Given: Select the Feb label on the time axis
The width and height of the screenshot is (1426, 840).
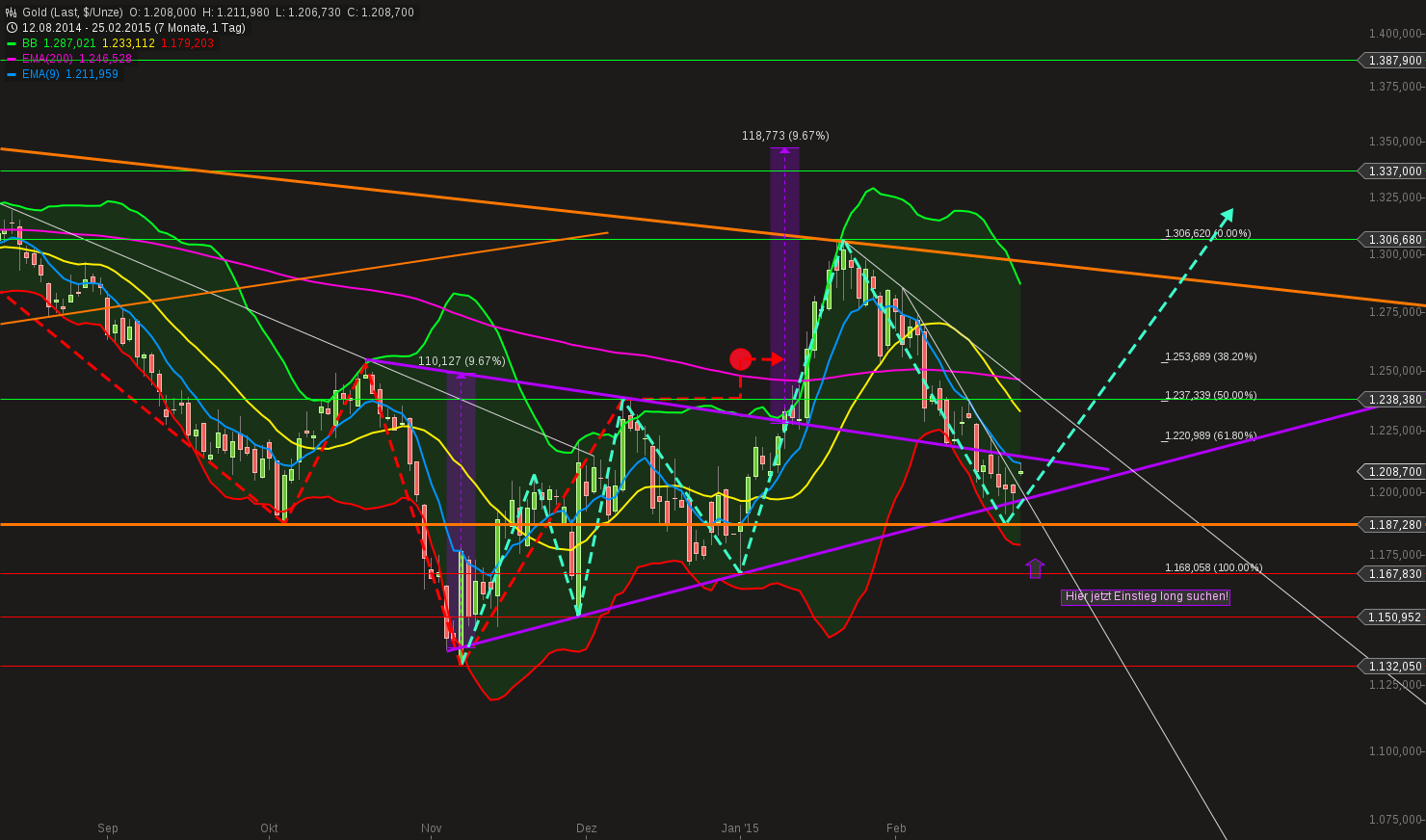Looking at the screenshot, I should click(x=895, y=828).
